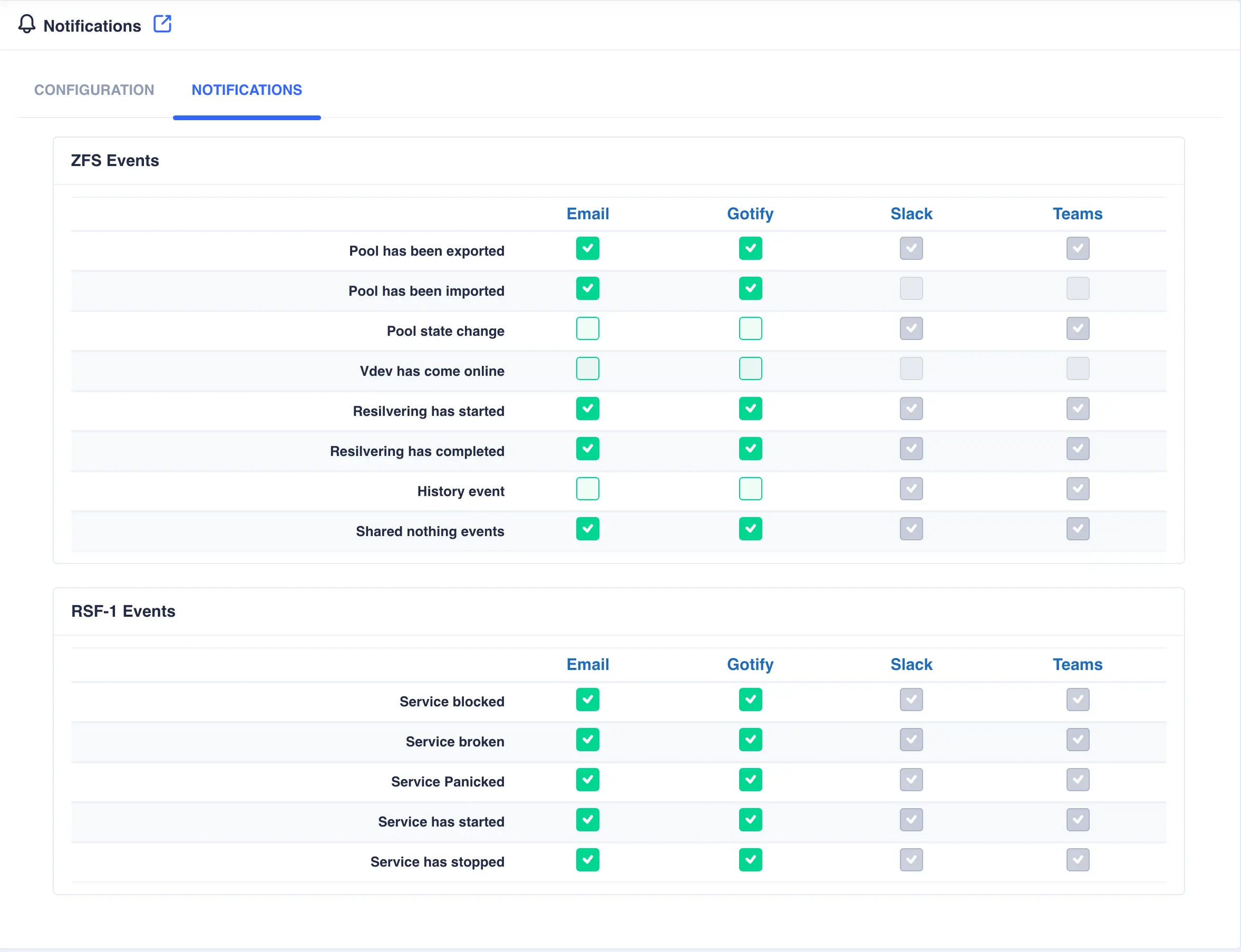Enable Gotify for Vdev has come online
Image resolution: width=1241 pixels, height=952 pixels.
coord(750,368)
